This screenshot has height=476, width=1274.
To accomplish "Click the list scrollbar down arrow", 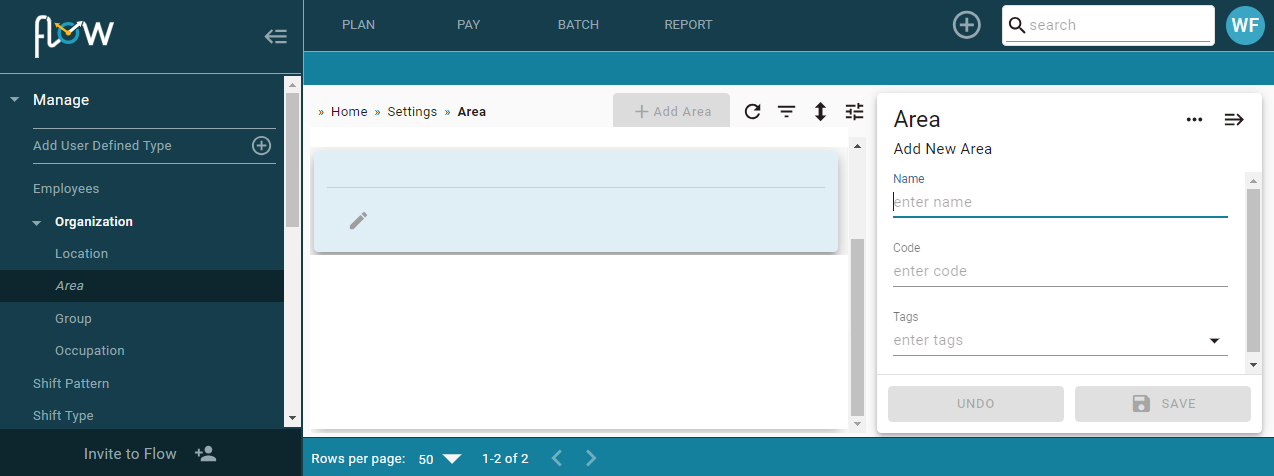I will pyautogui.click(x=857, y=424).
